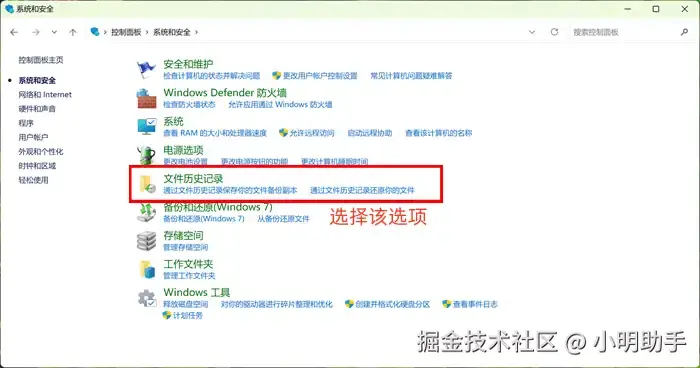700x368 pixels.
Task: Open the 存储空间 disk stack icon
Action: click(x=146, y=241)
